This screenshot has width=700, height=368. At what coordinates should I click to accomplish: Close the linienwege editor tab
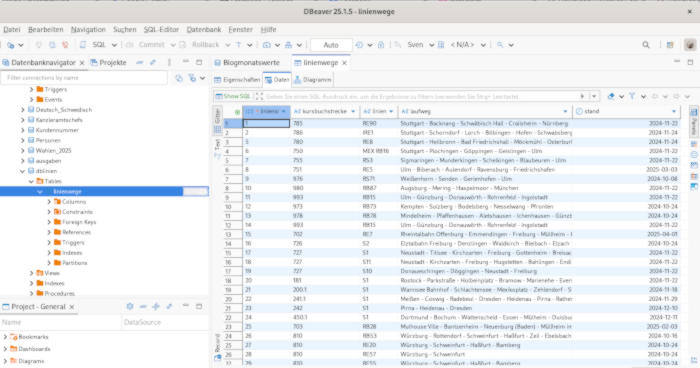[x=344, y=63]
